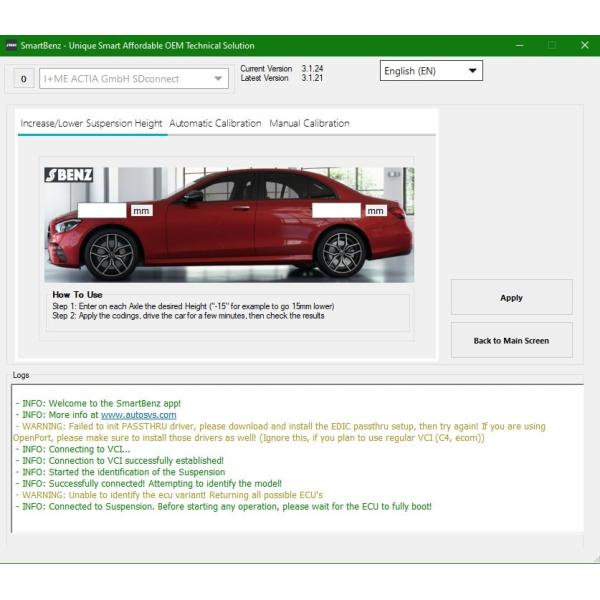Minimize the SmartBenz window
600x600 pixels.
[518, 45]
